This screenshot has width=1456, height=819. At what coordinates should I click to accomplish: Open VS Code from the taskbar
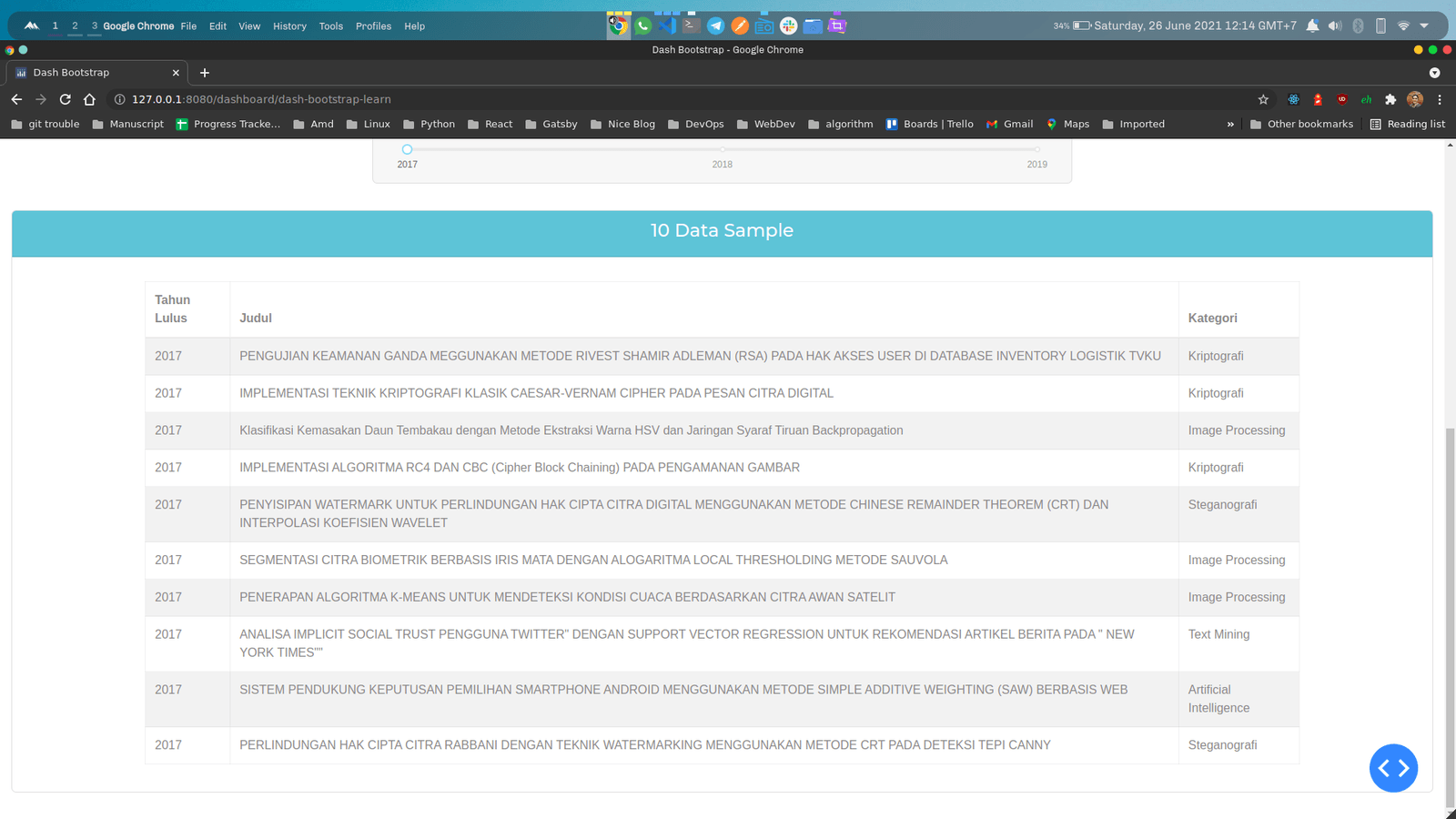(x=667, y=25)
